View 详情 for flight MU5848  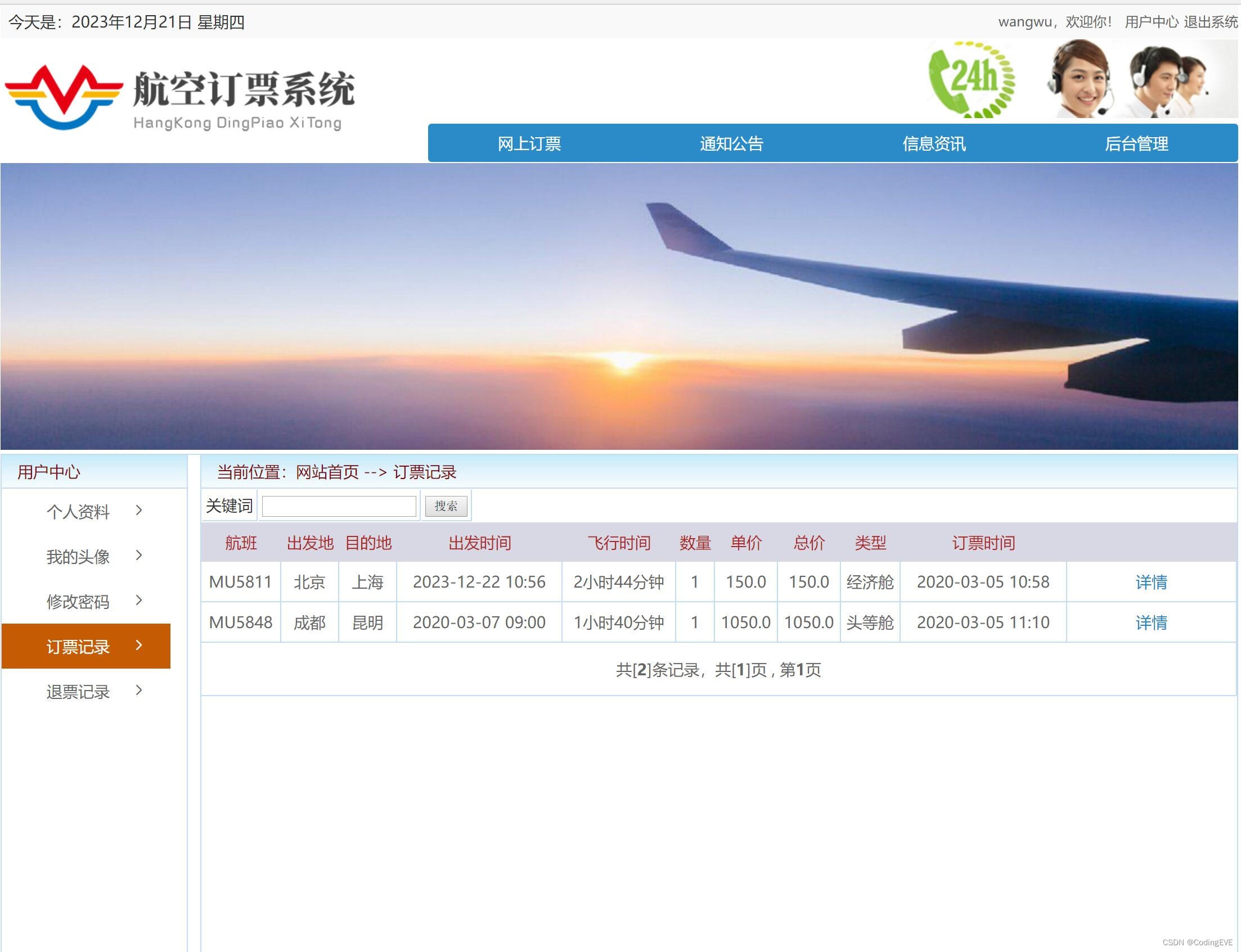[x=1151, y=623]
